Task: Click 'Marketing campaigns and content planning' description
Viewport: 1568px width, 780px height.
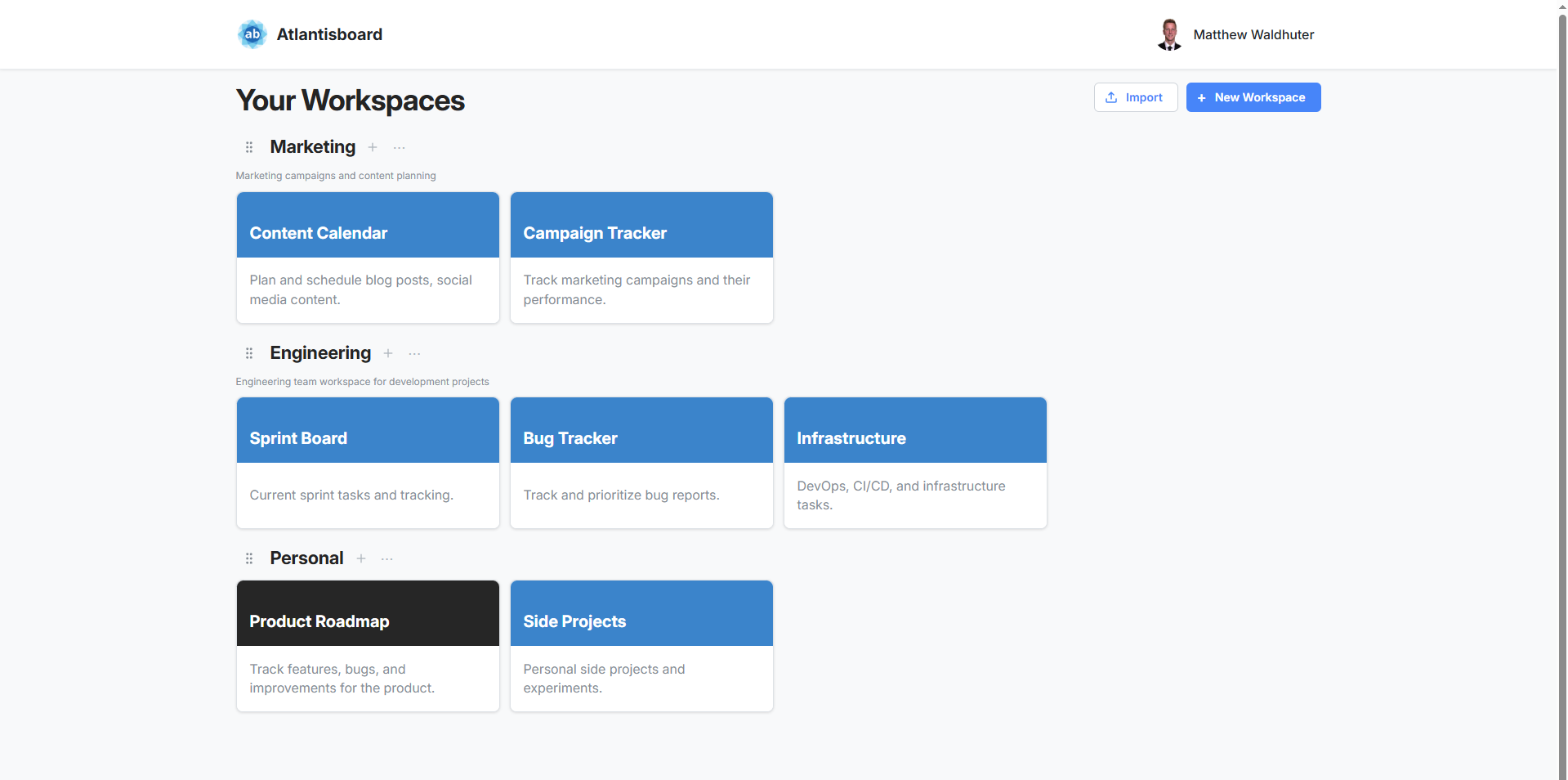Action: pyautogui.click(x=336, y=176)
